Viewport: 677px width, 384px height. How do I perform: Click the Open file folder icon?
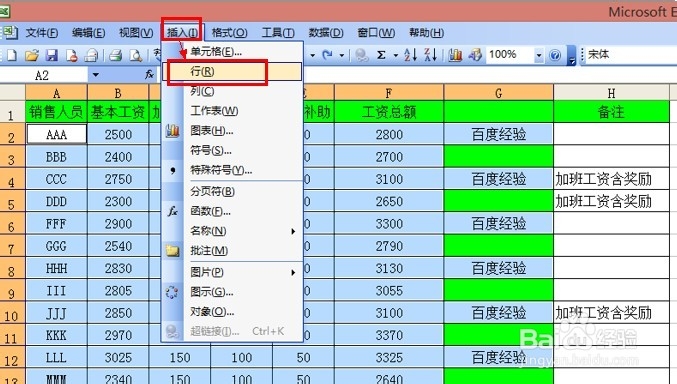click(32, 55)
